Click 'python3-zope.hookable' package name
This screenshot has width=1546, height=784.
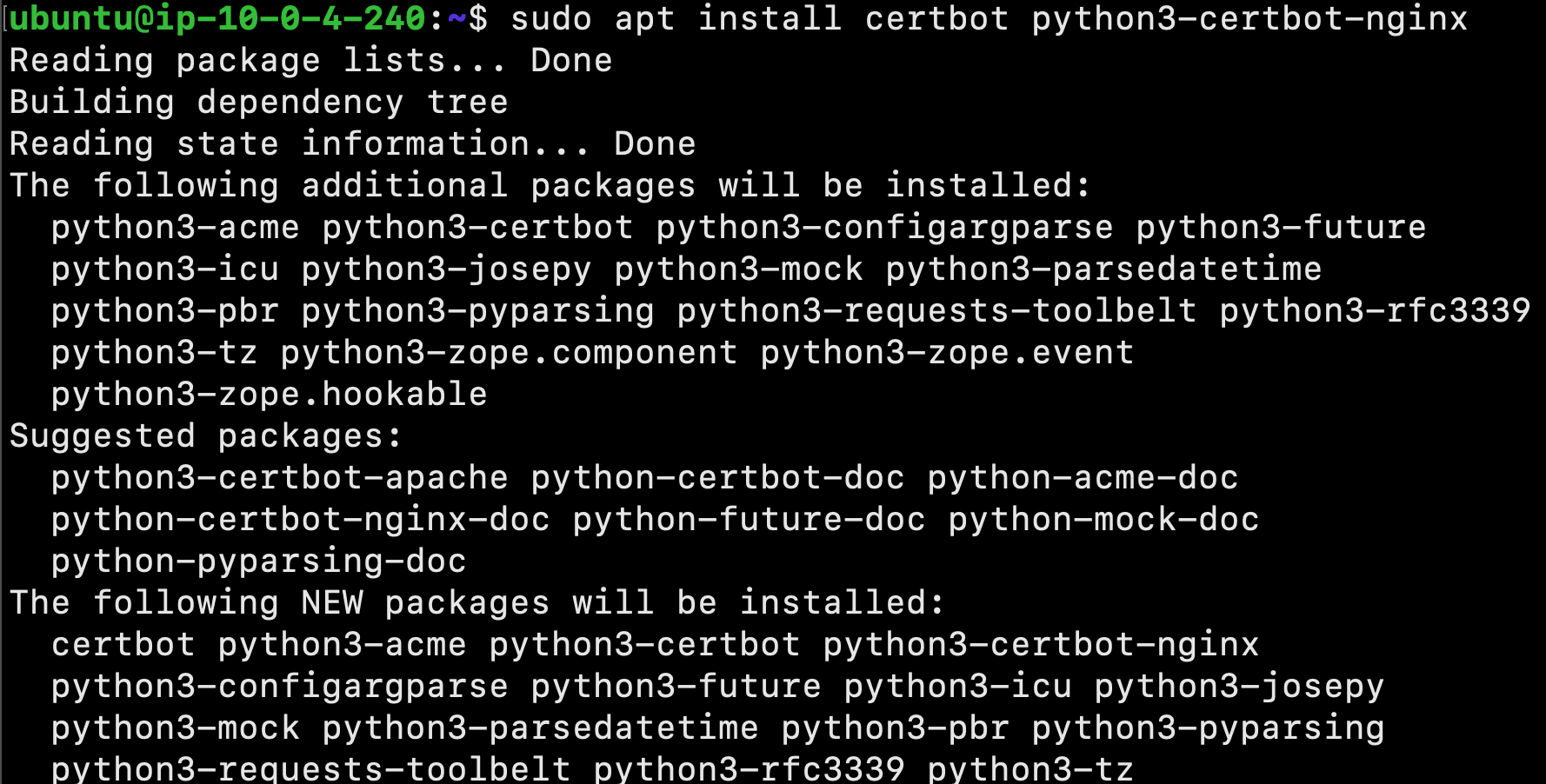pyautogui.click(x=269, y=394)
